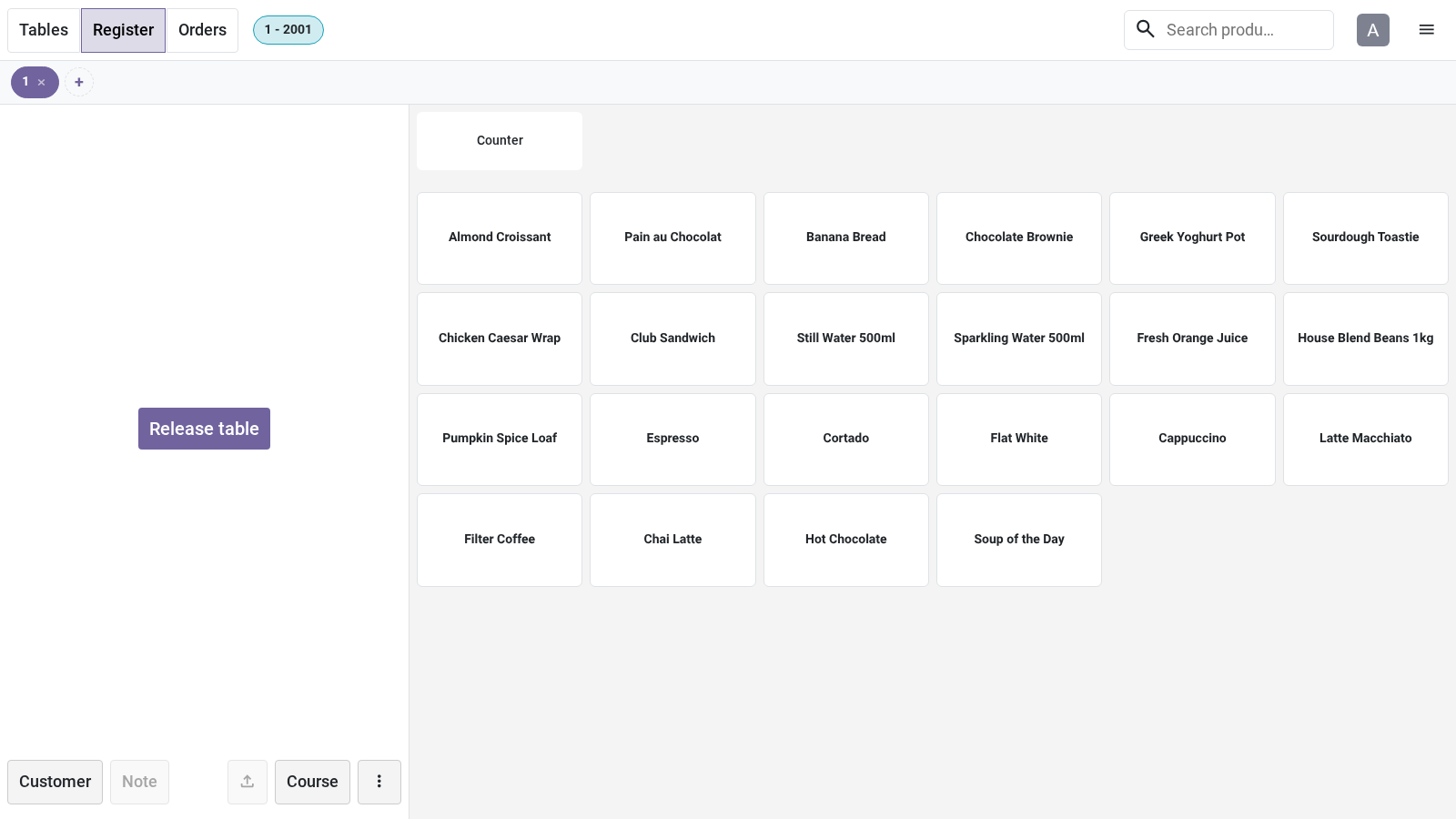Select the Flat White product

pos(1019,440)
